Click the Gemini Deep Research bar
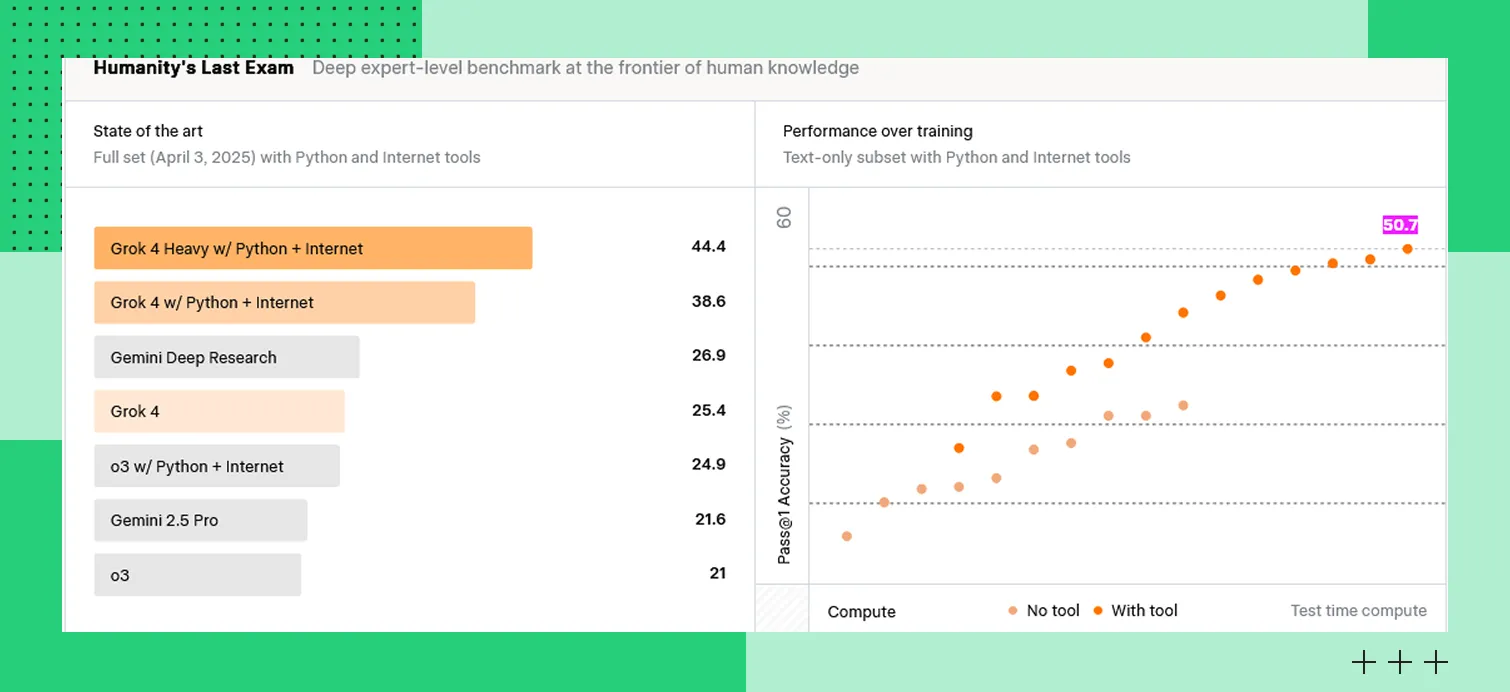Viewport: 1510px width, 692px height. coord(227,357)
